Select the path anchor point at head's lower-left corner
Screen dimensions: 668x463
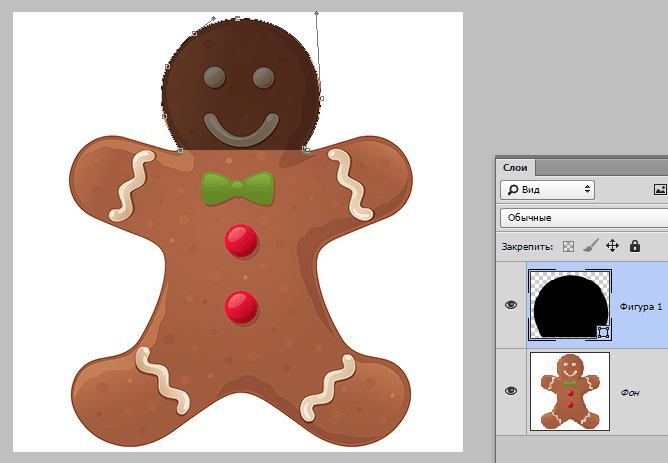tap(180, 150)
